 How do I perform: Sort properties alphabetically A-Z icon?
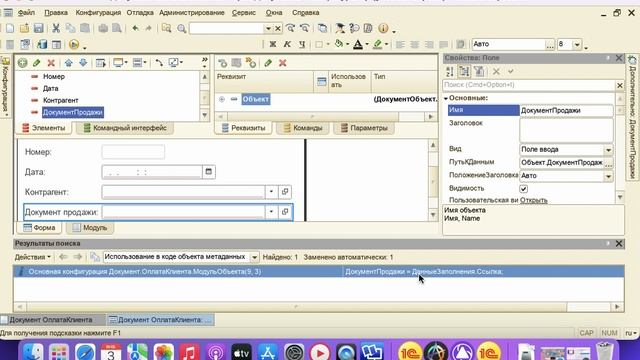click(x=450, y=71)
